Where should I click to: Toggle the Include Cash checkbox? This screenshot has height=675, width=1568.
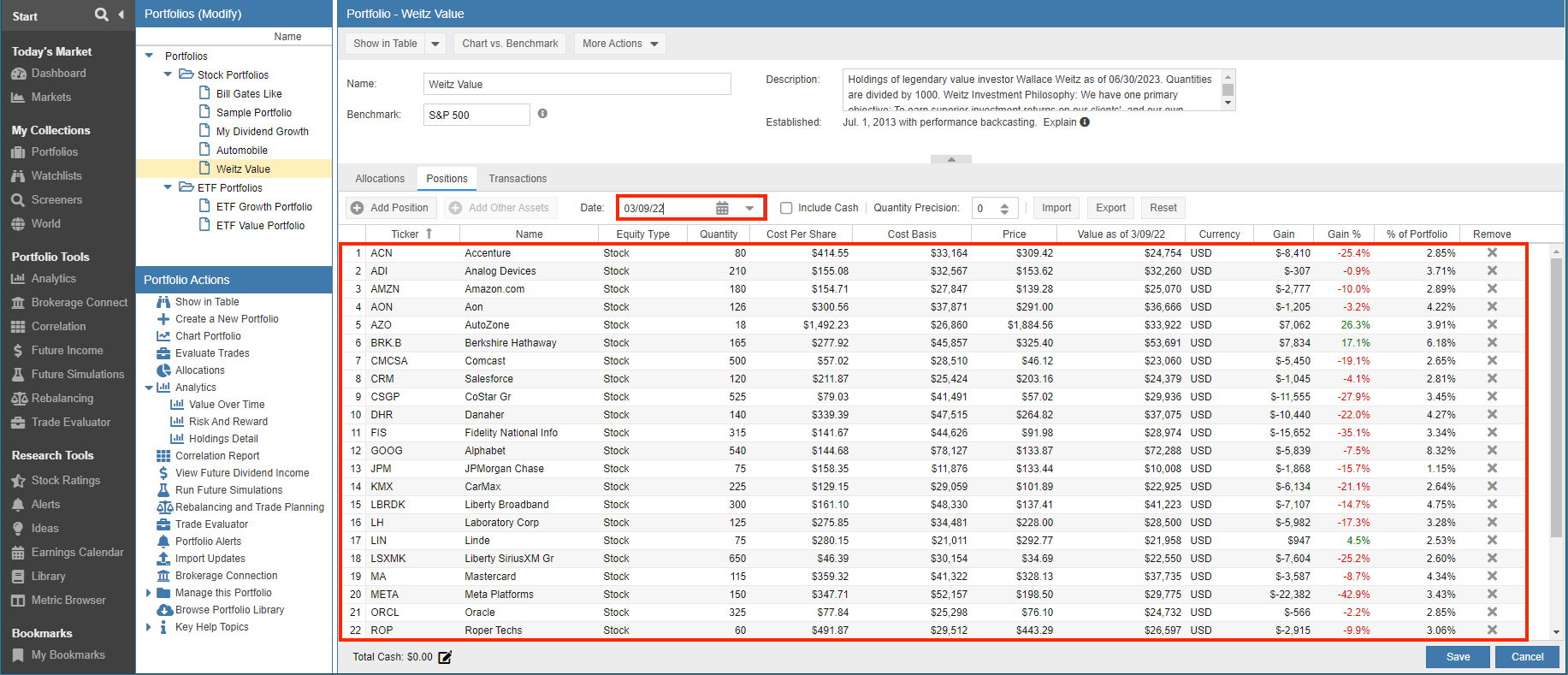pos(786,208)
